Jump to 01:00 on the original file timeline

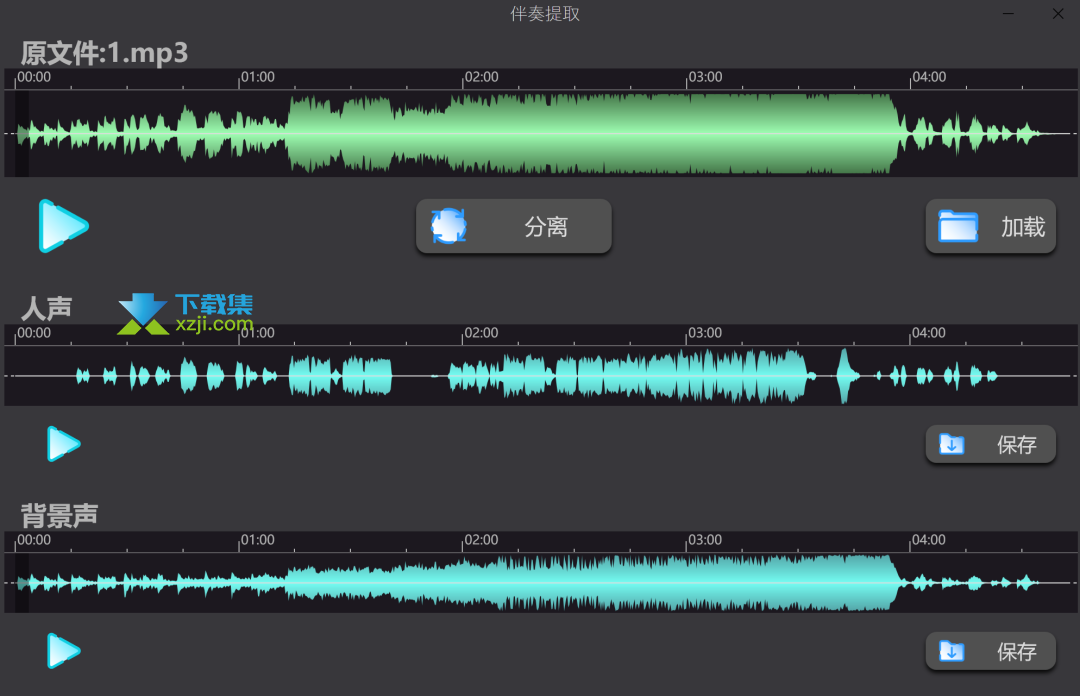click(x=257, y=77)
